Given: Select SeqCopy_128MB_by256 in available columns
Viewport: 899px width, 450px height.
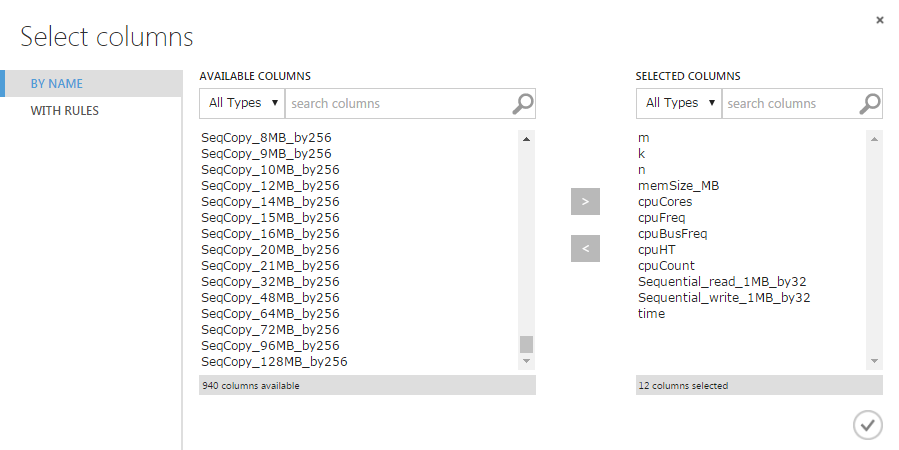Looking at the screenshot, I should (x=274, y=361).
